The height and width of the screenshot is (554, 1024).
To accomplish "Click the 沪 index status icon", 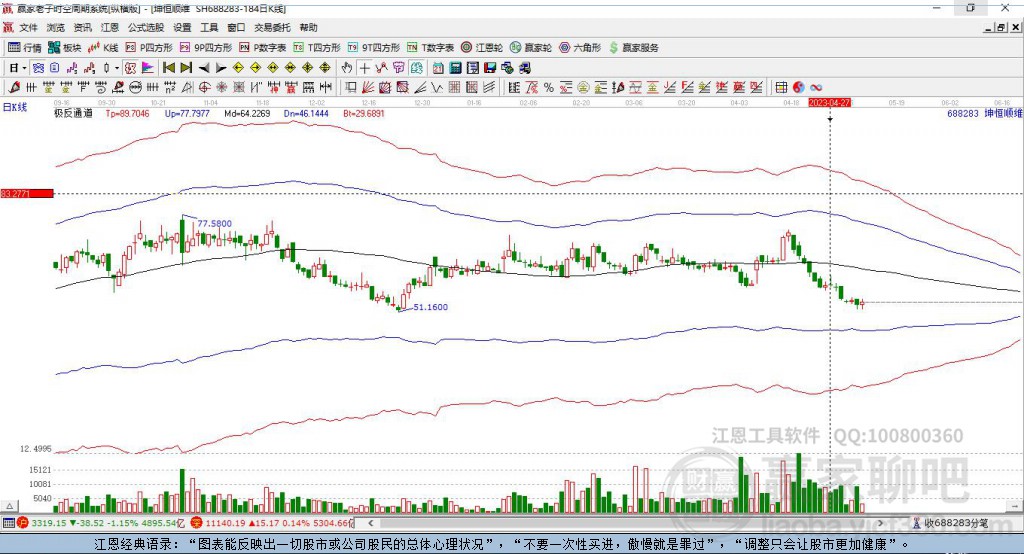I will 23,523.
